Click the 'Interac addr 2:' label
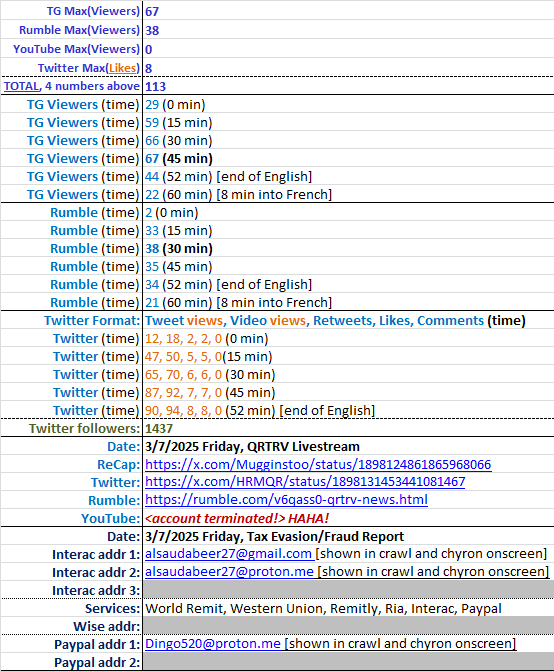The image size is (554, 671). click(x=96, y=572)
